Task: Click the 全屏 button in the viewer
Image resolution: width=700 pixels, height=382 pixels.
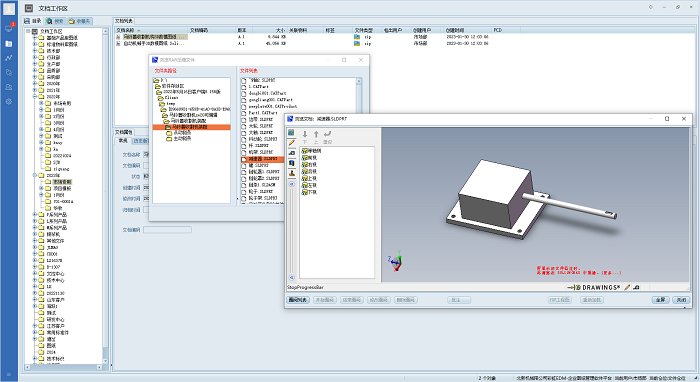Action: click(660, 300)
